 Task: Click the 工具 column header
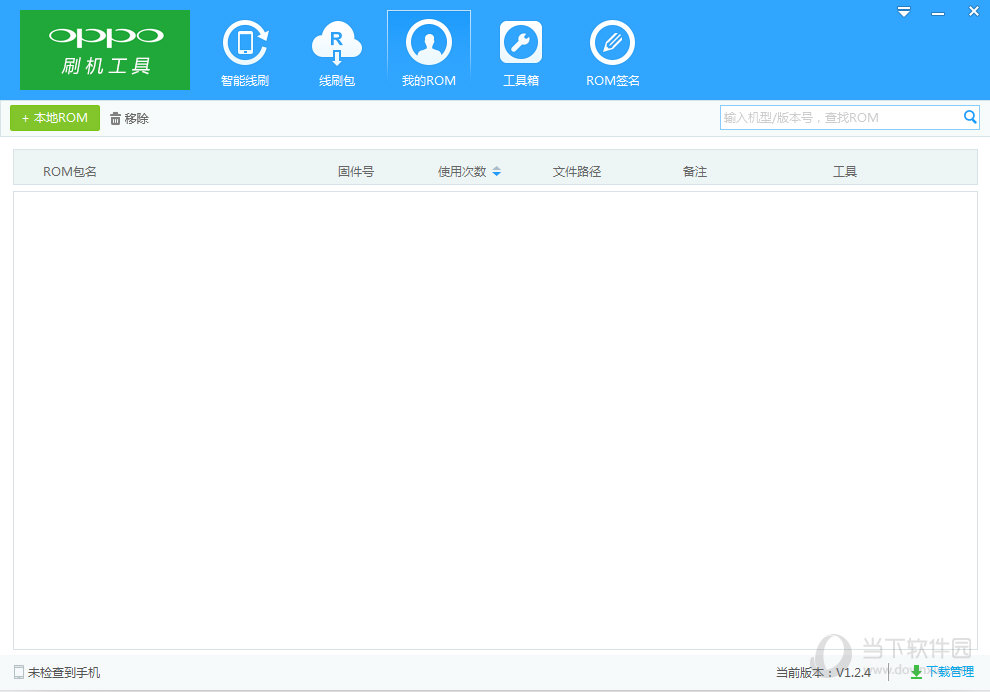click(x=845, y=172)
